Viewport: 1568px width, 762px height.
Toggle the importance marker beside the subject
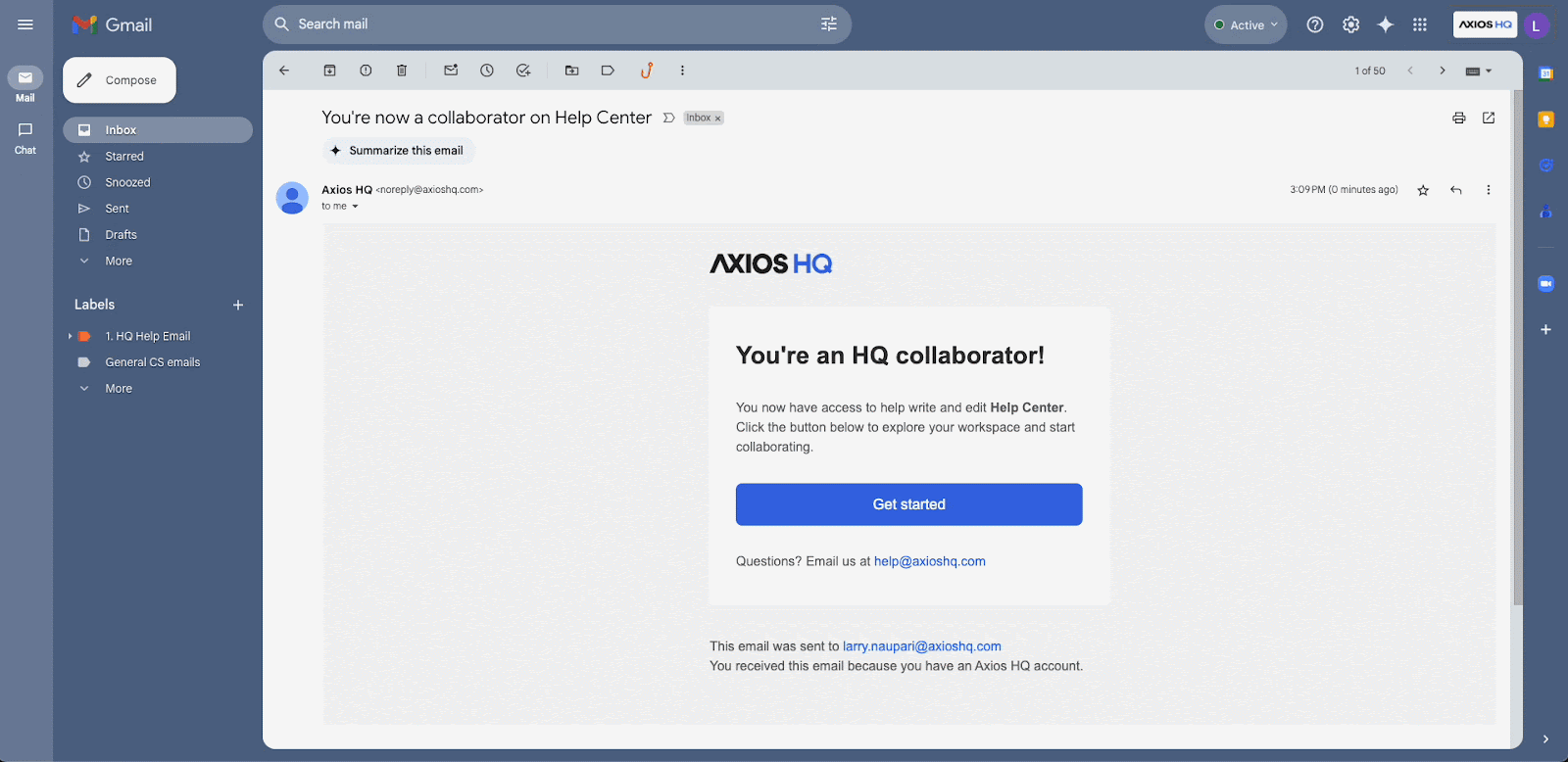click(668, 118)
